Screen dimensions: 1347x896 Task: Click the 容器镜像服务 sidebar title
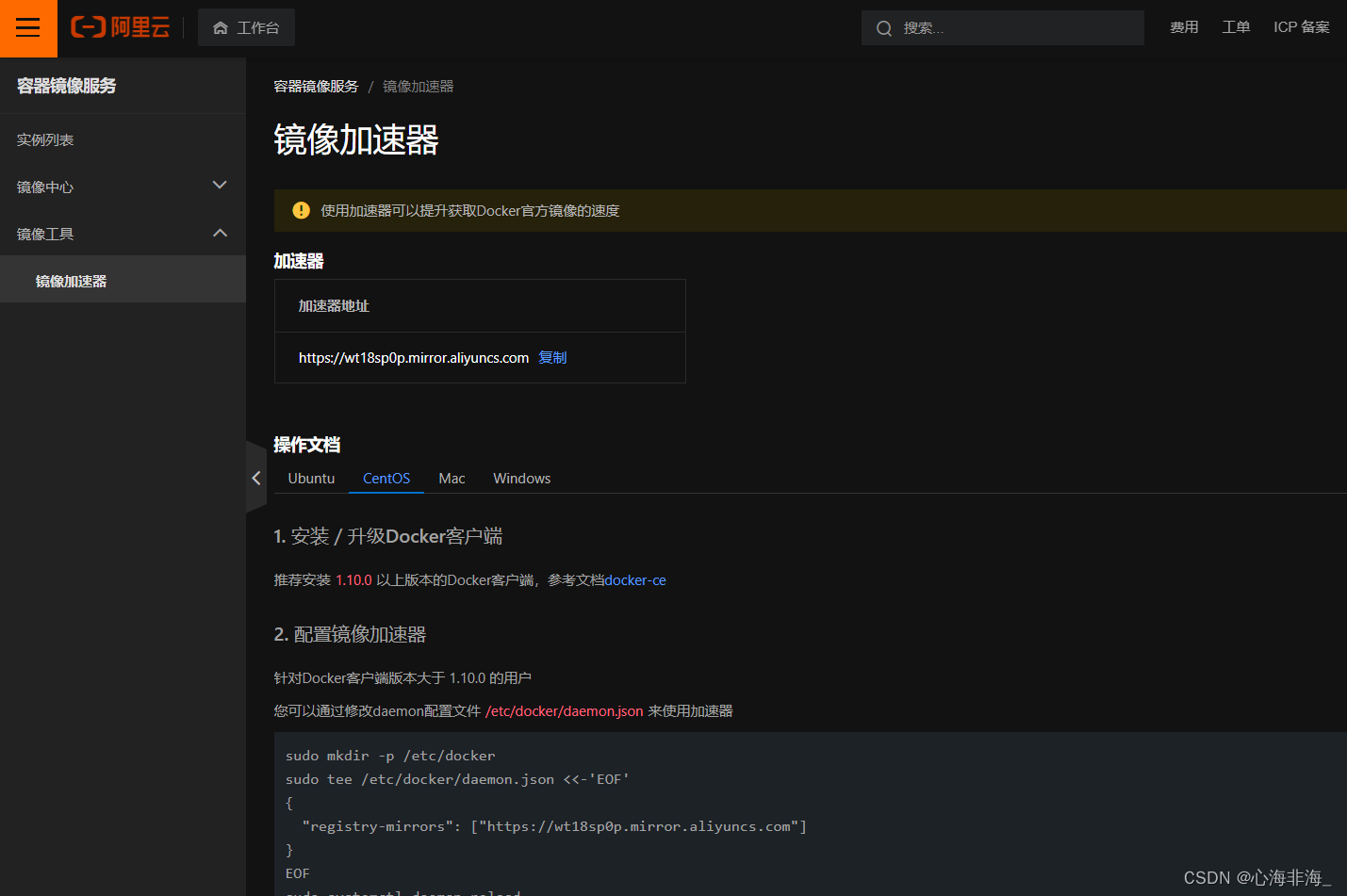point(66,86)
